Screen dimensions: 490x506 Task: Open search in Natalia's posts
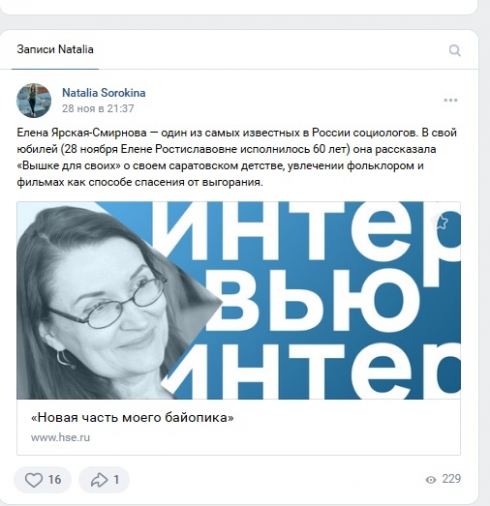pyautogui.click(x=454, y=50)
